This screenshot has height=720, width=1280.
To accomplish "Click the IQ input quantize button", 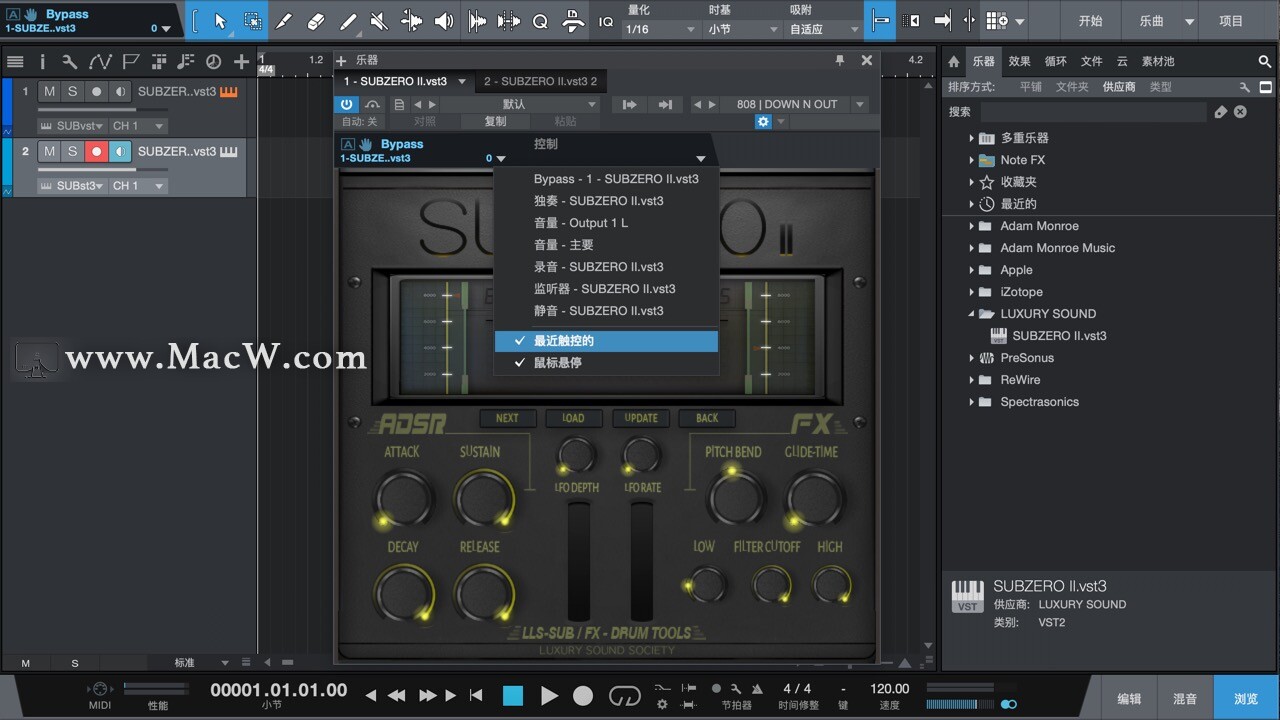I will (606, 21).
